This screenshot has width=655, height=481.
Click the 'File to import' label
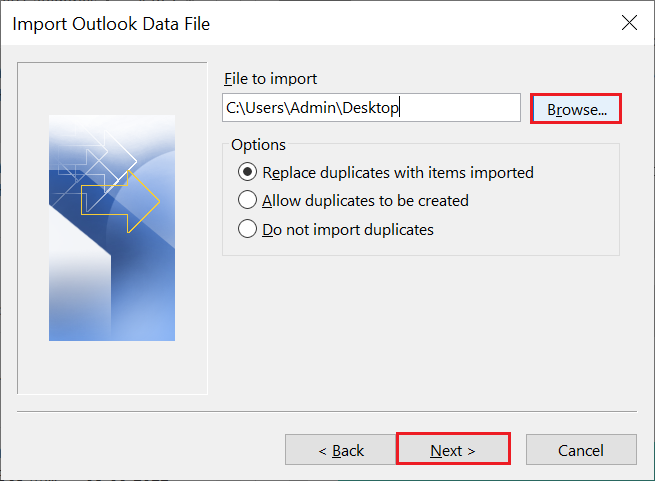click(x=271, y=79)
